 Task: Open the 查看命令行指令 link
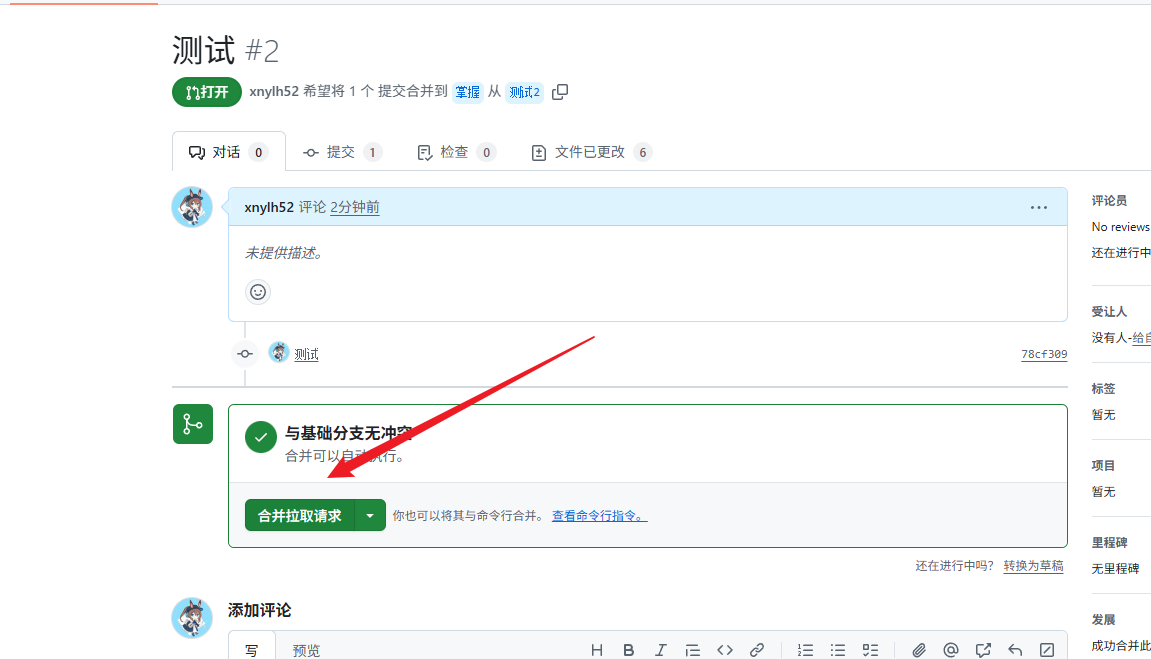pyautogui.click(x=599, y=516)
